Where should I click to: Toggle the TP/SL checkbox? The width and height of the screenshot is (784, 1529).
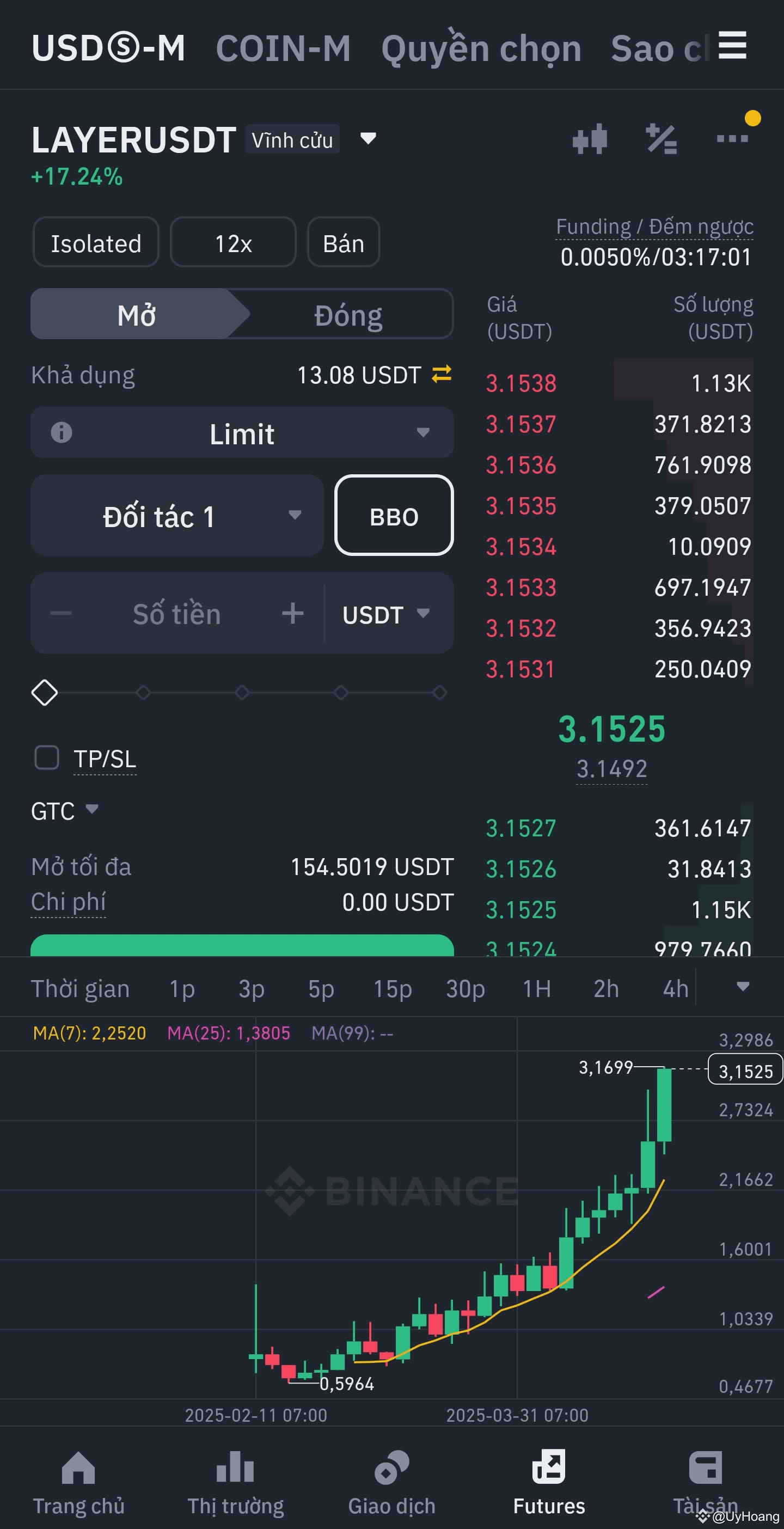pos(47,758)
